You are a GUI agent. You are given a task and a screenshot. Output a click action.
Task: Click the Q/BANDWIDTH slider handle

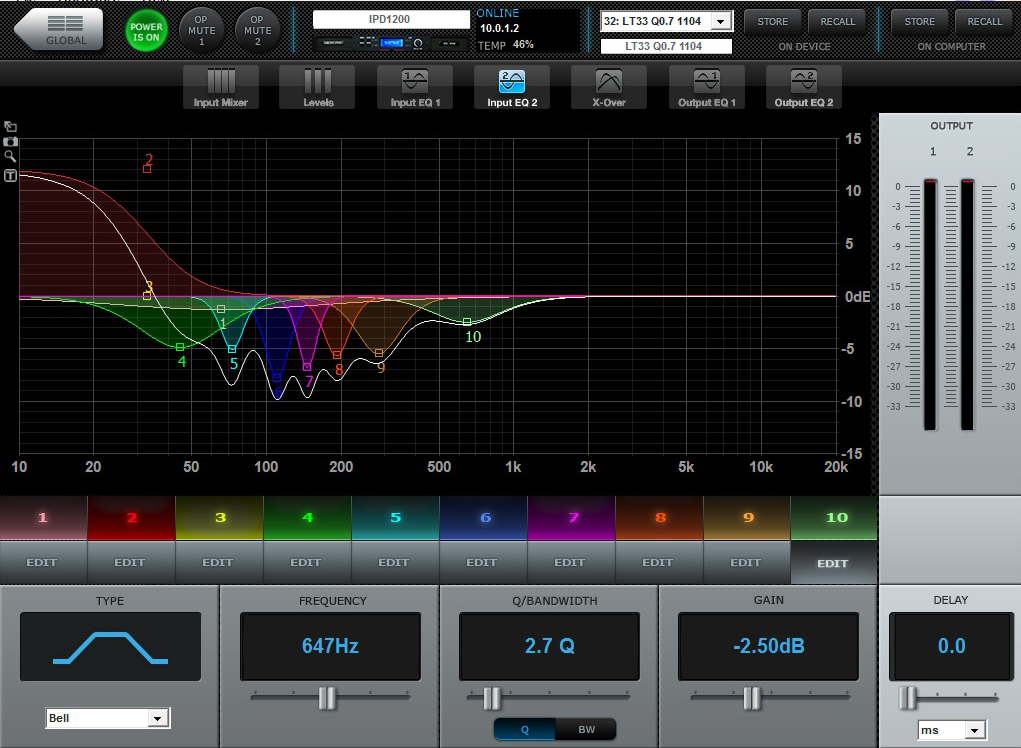pyautogui.click(x=492, y=698)
